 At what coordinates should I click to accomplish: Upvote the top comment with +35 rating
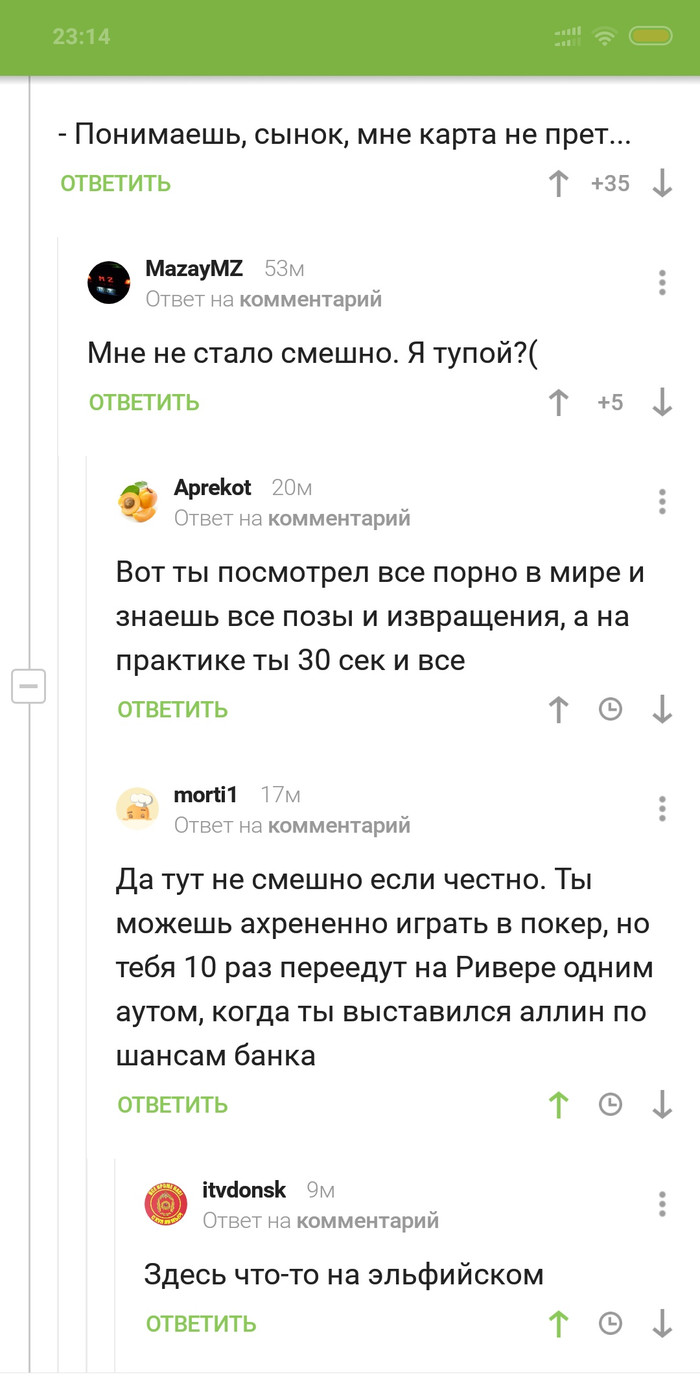559,184
